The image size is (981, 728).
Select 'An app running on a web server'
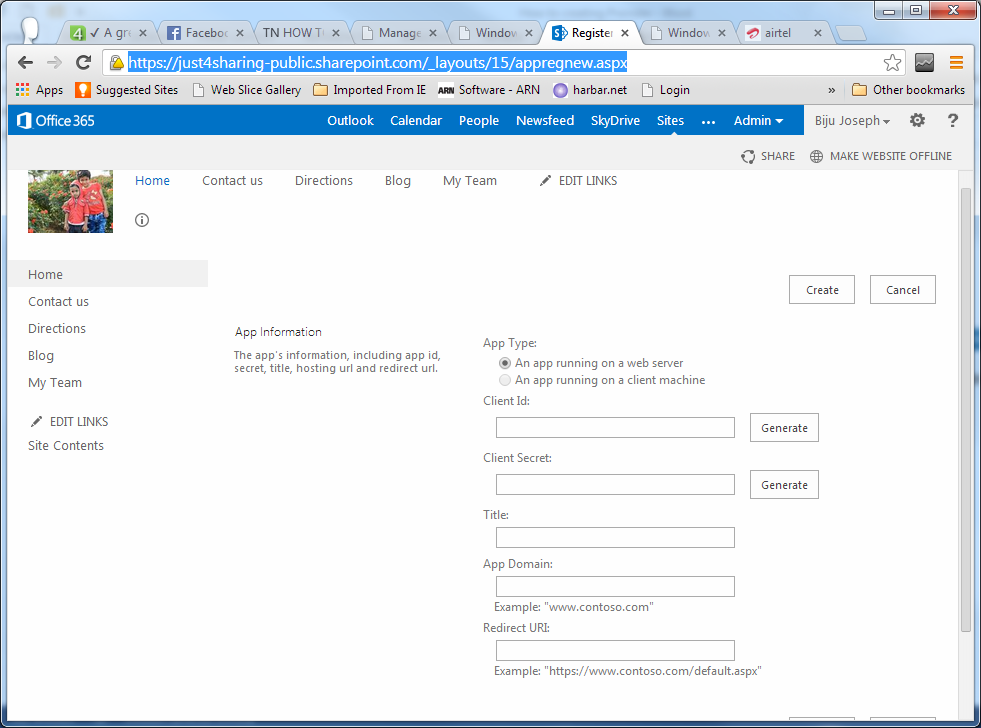click(x=505, y=363)
